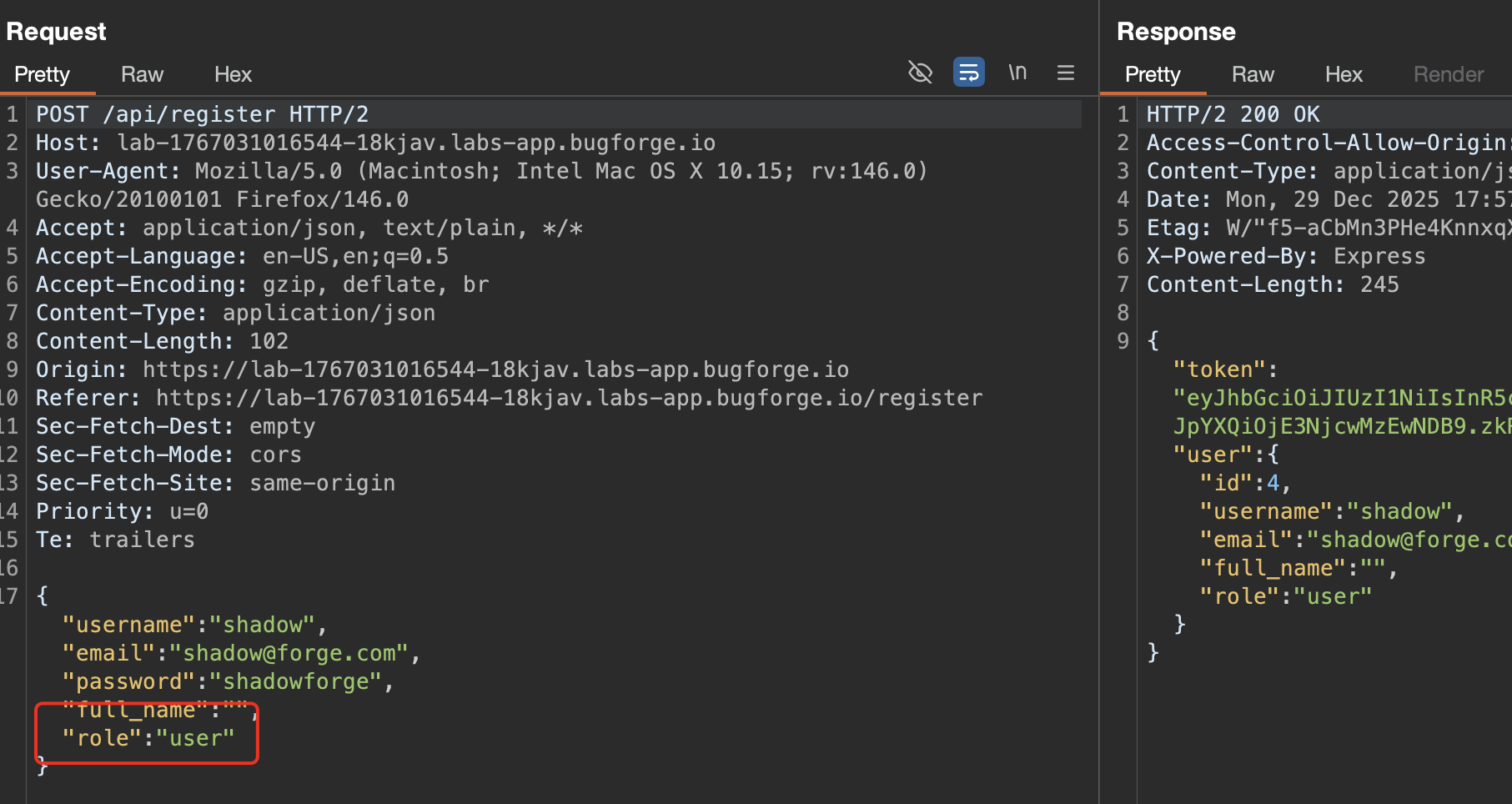Image resolution: width=1512 pixels, height=804 pixels.
Task: Click the "role":"user" line in request body
Action: pos(148,738)
